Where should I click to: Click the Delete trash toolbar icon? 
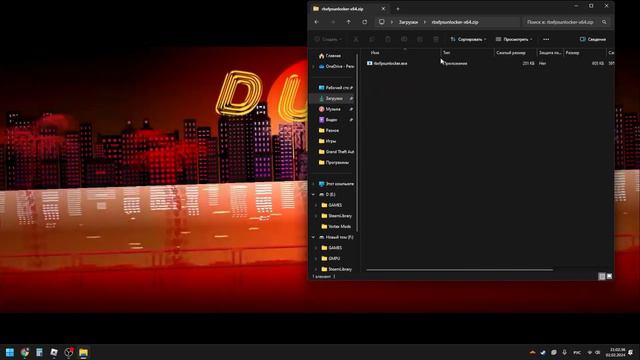436,39
